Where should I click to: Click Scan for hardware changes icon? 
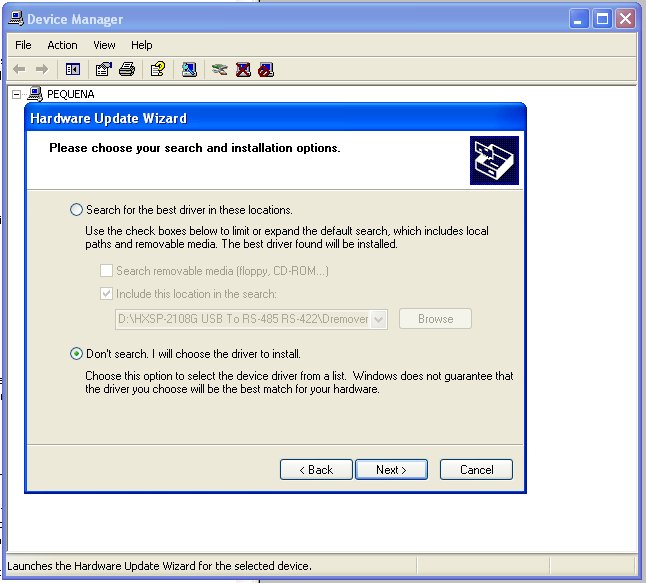[189, 69]
